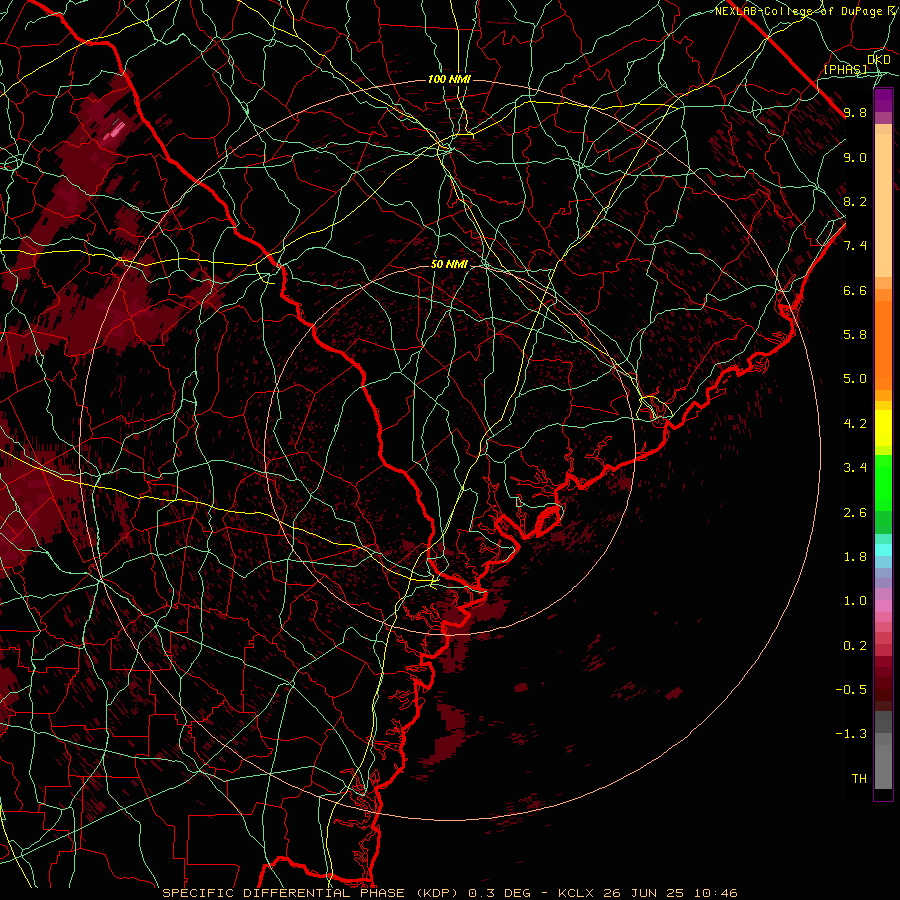Pick the yellow segment of the color bar
This screenshot has height=900, width=900.
coord(883,428)
